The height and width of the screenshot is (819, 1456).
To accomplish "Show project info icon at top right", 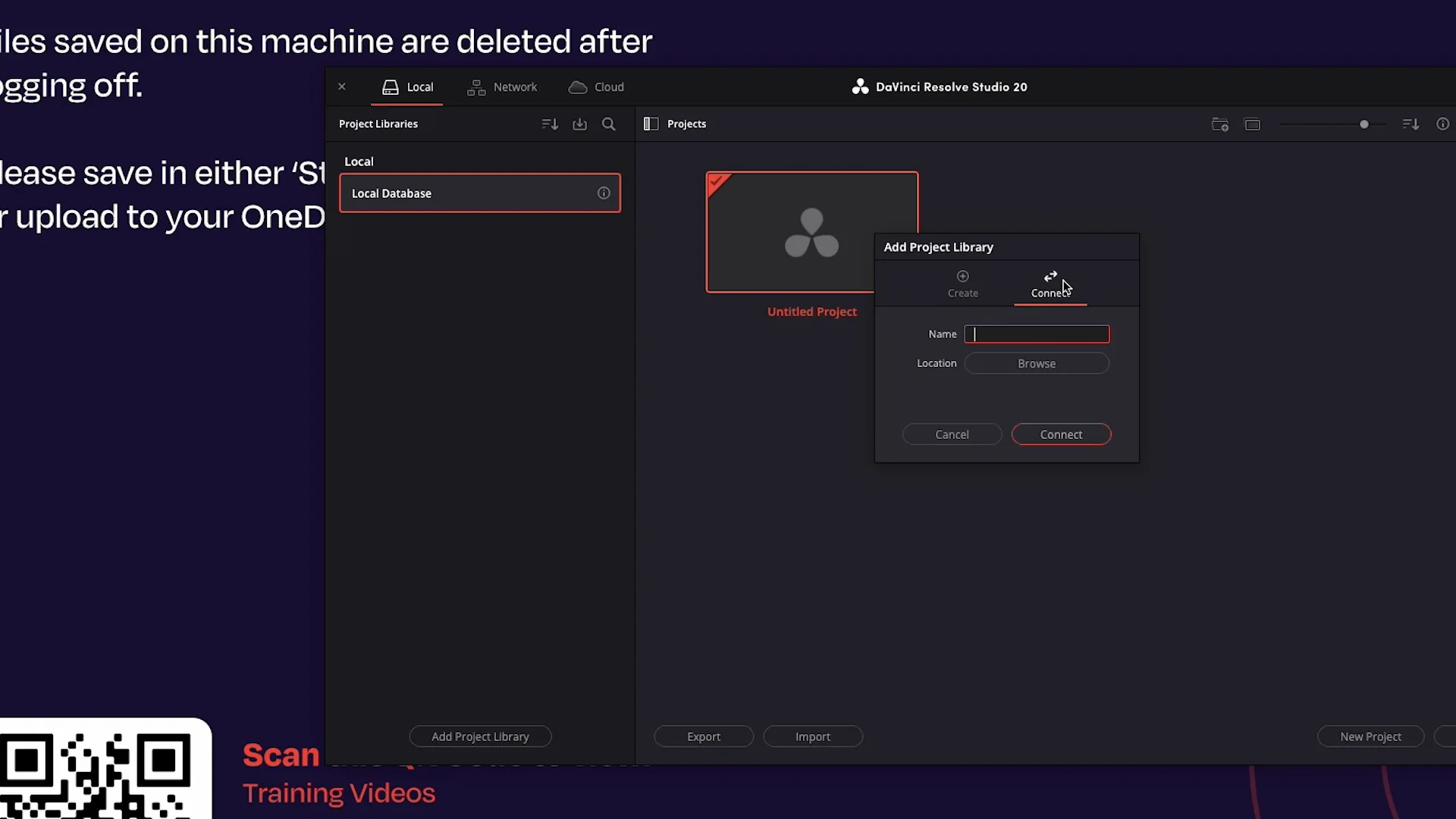I will 1443,124.
